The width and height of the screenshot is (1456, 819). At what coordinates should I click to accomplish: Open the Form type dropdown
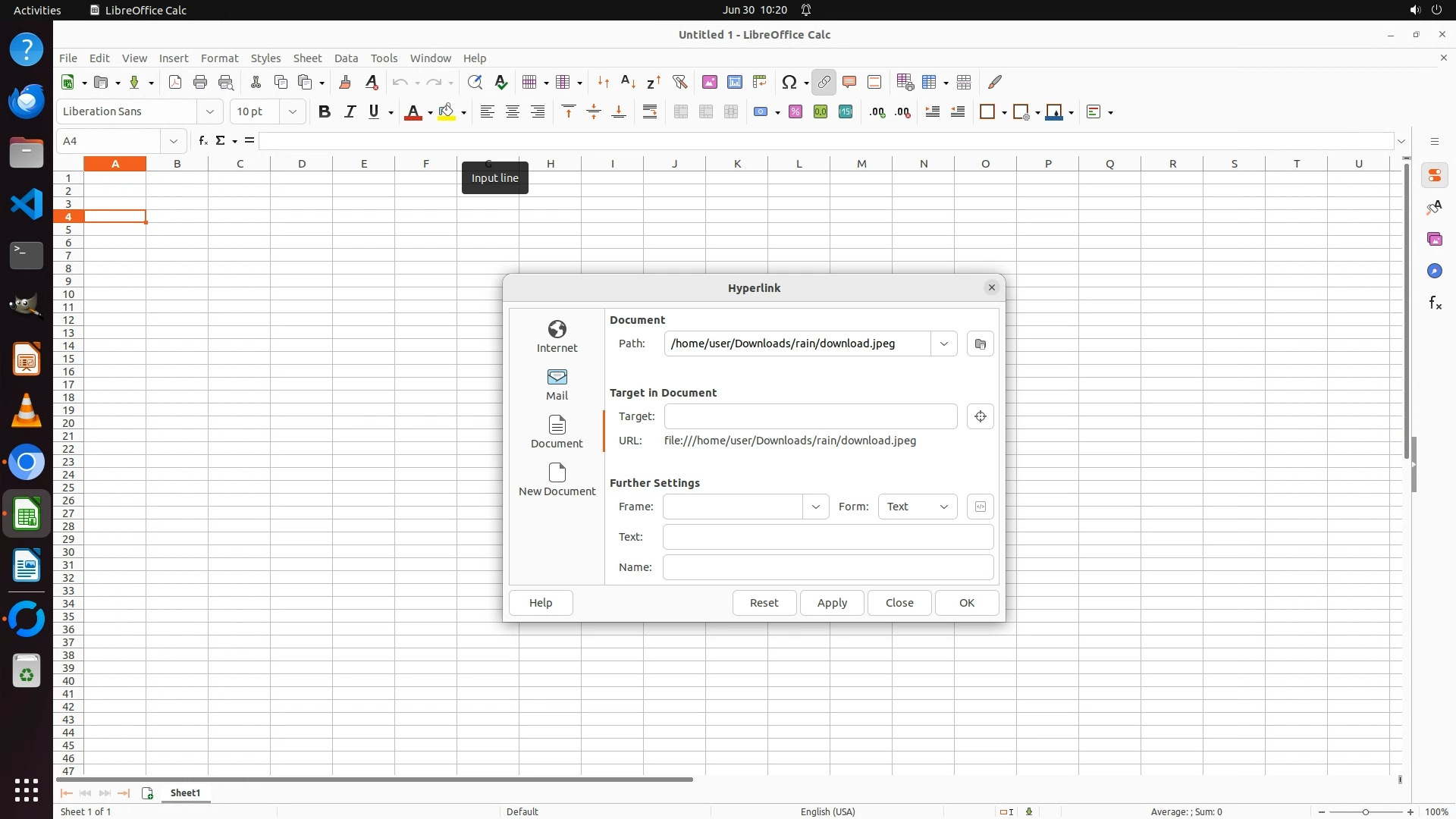[917, 507]
